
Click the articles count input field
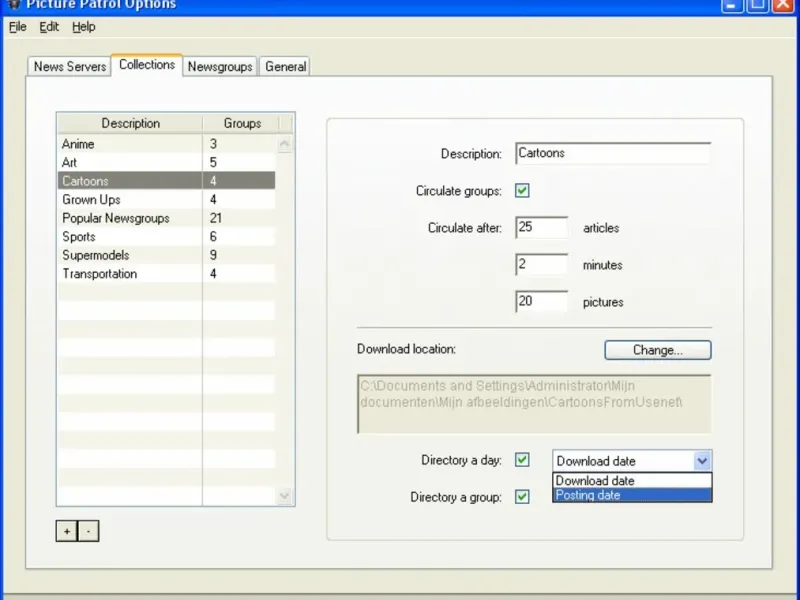[x=542, y=228]
